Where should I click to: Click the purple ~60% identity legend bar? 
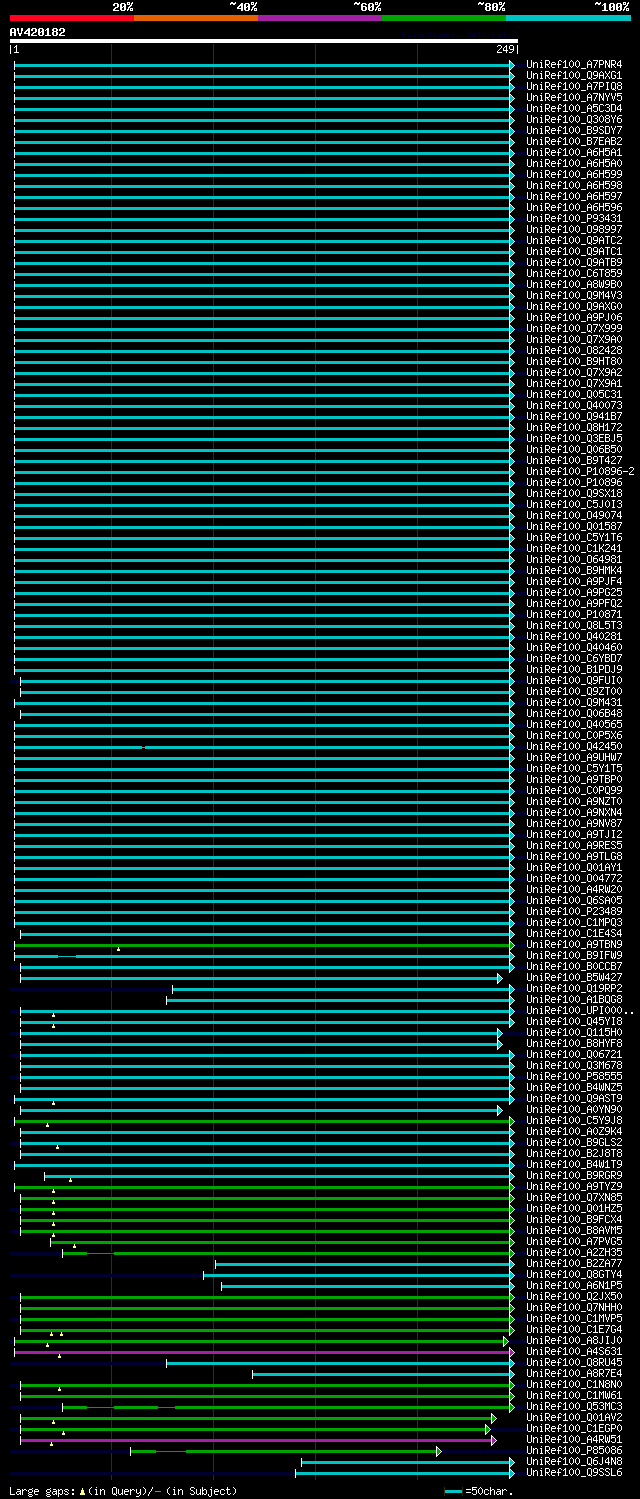click(x=319, y=18)
